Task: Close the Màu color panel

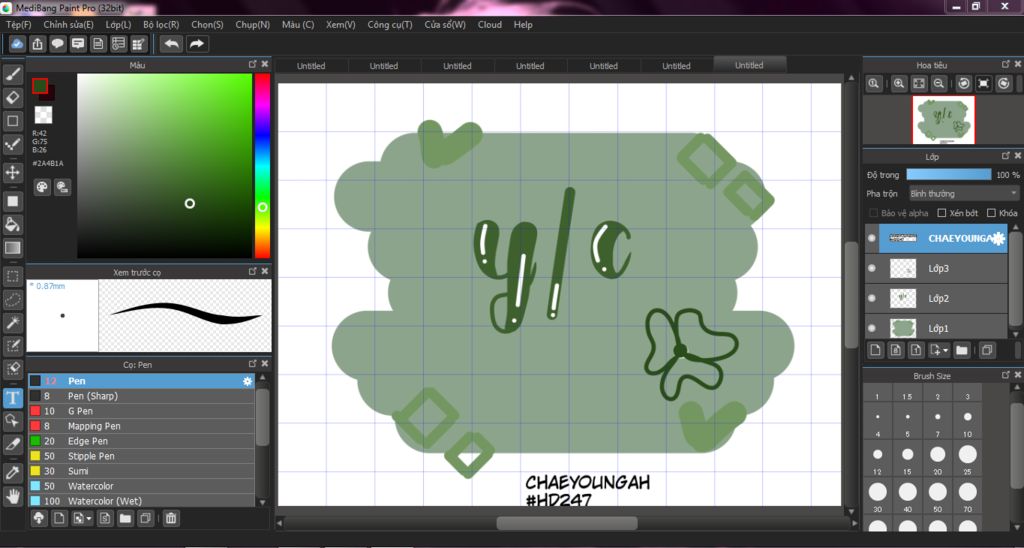Action: 264,65
